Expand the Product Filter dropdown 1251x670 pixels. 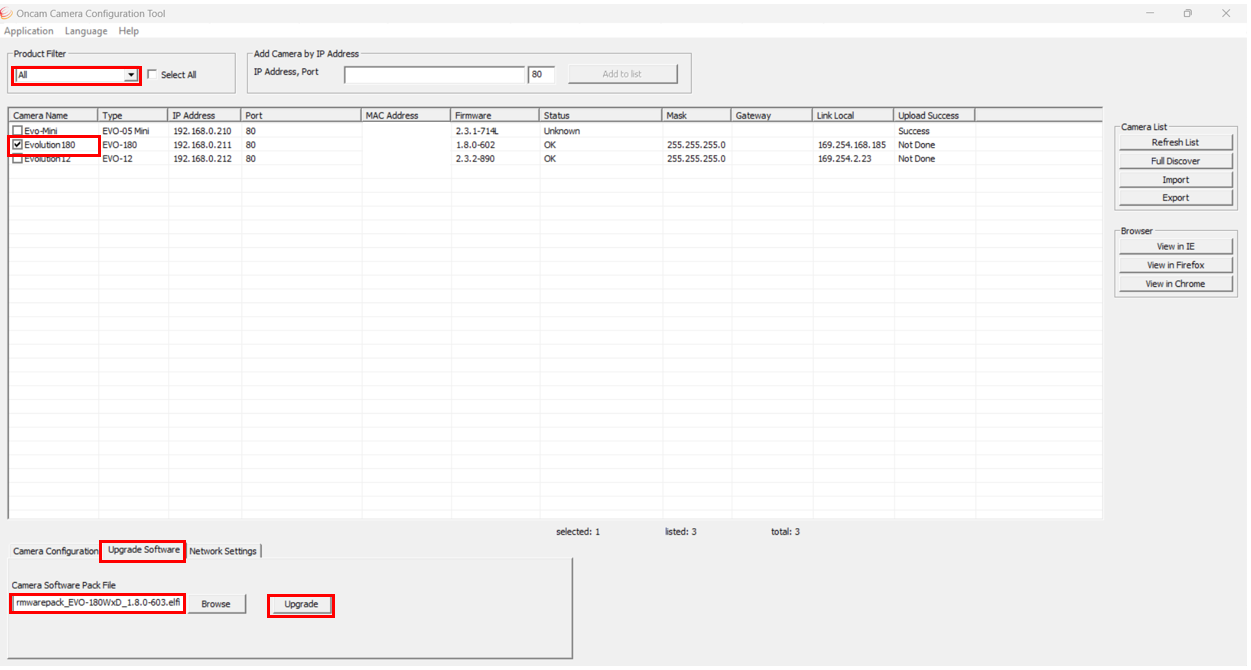pyautogui.click(x=131, y=75)
